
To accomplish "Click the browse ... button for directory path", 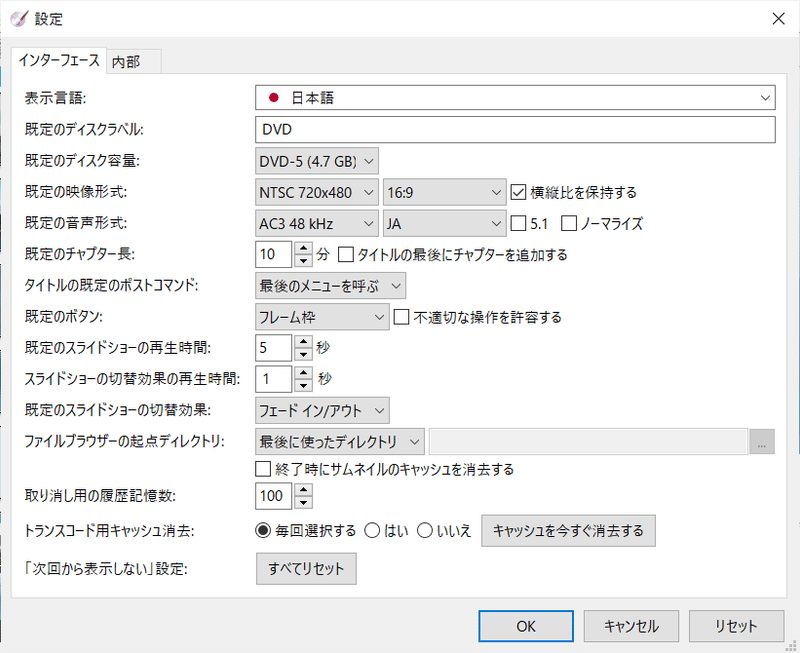I will (762, 441).
